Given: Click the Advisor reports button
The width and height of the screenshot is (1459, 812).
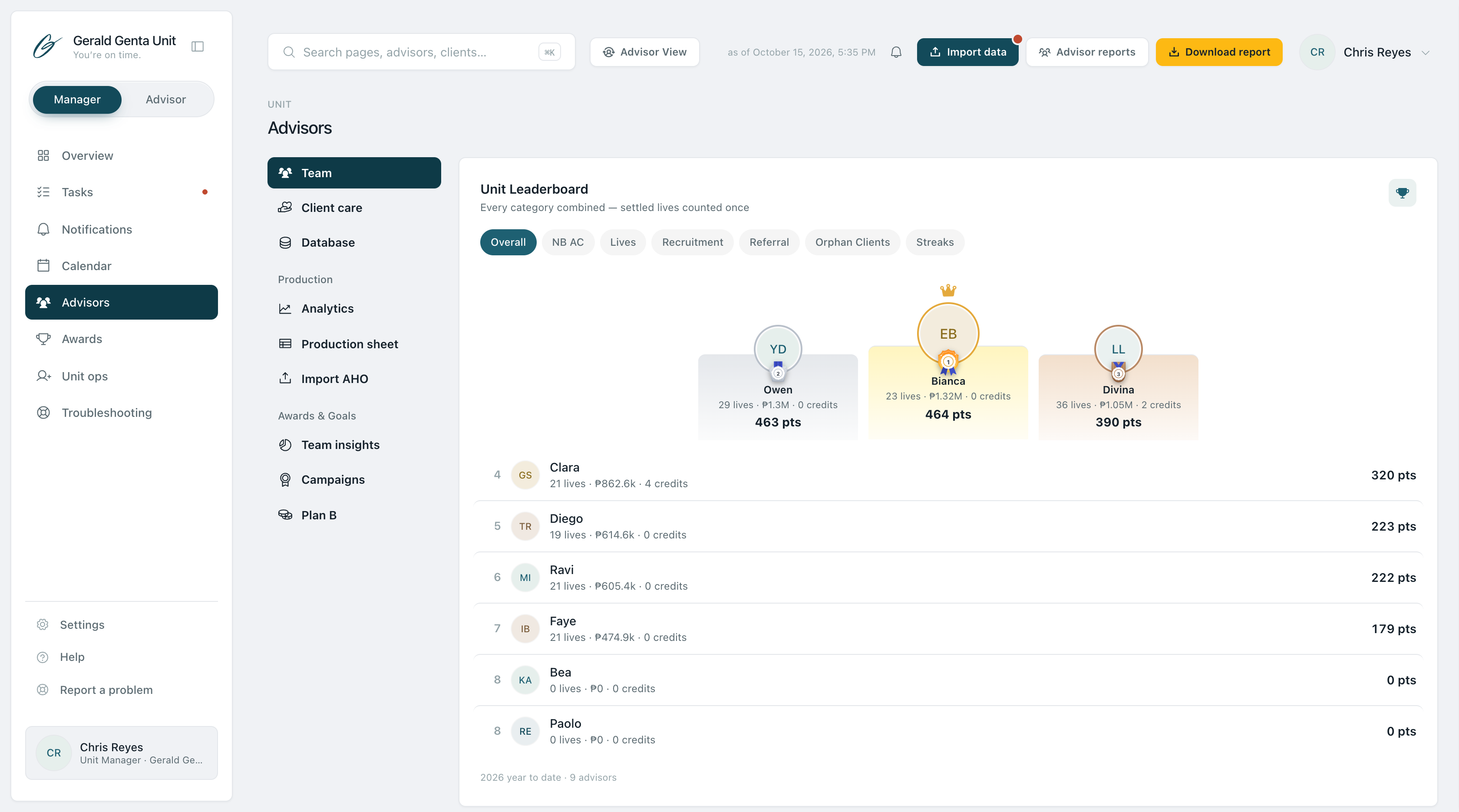Looking at the screenshot, I should 1087,52.
